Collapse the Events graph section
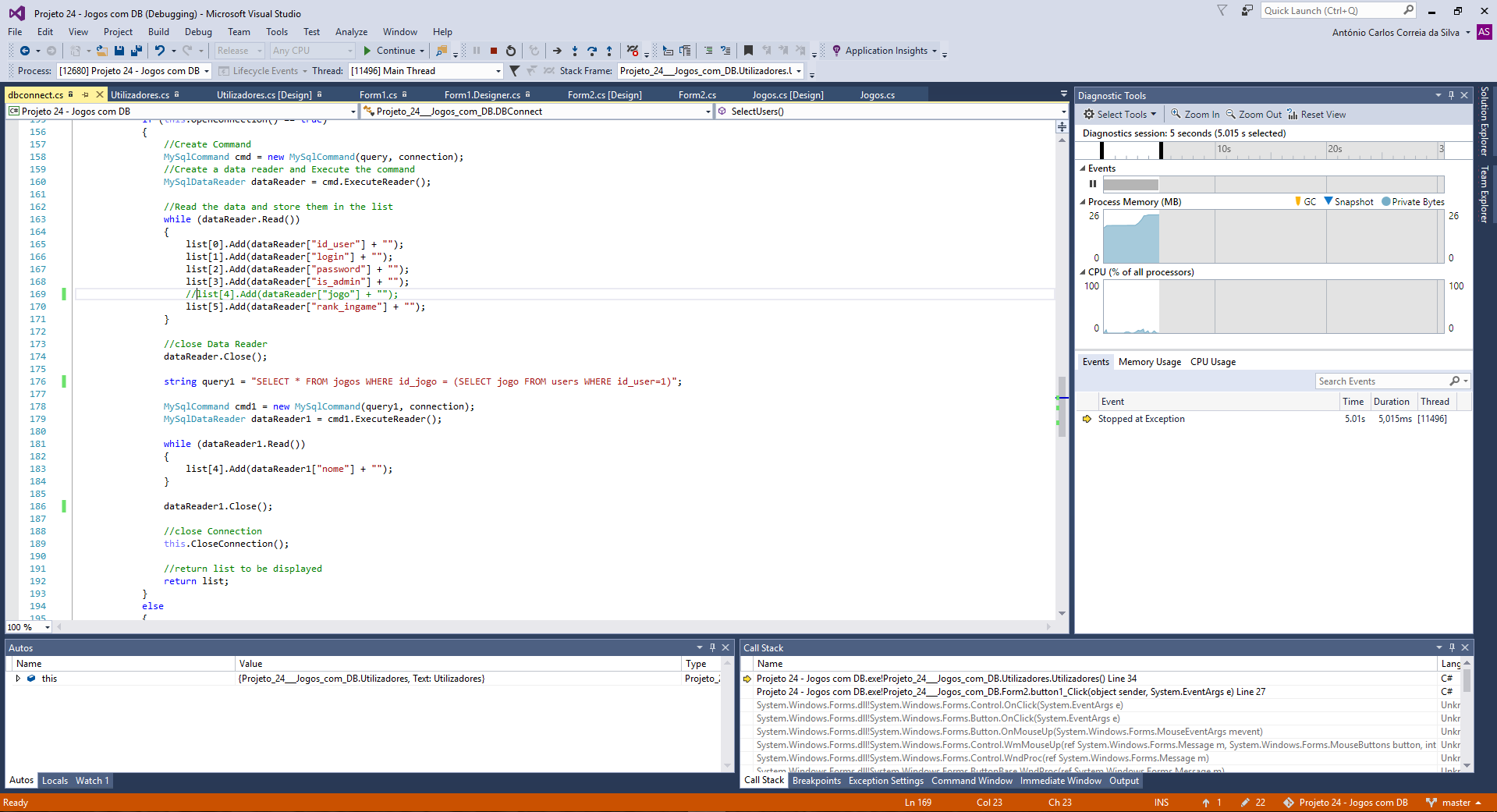1497x812 pixels. pyautogui.click(x=1083, y=168)
